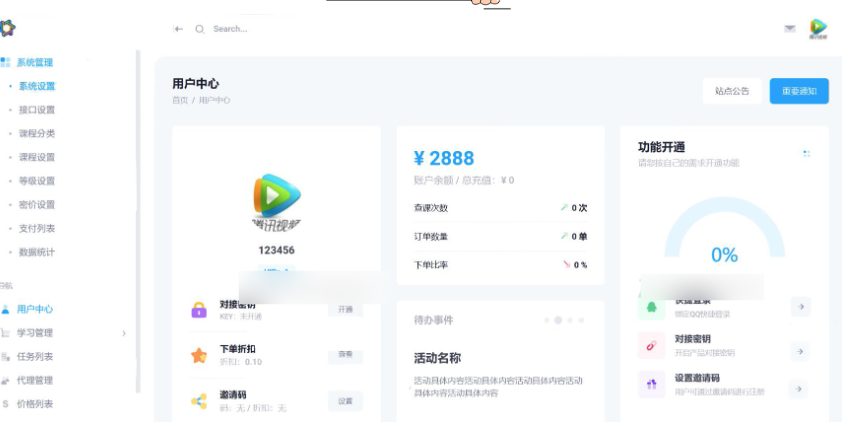Viewport: 842px width, 431px height.
Task: Select the highlighted carousel dot in 待办事件
Action: pyautogui.click(x=558, y=320)
